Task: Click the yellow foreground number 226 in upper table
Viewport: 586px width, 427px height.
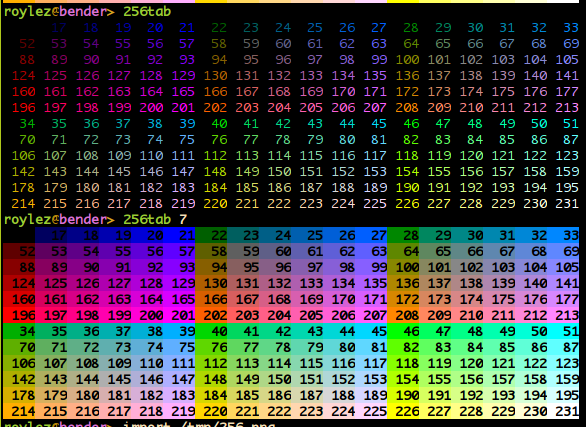Action: (x=407, y=204)
